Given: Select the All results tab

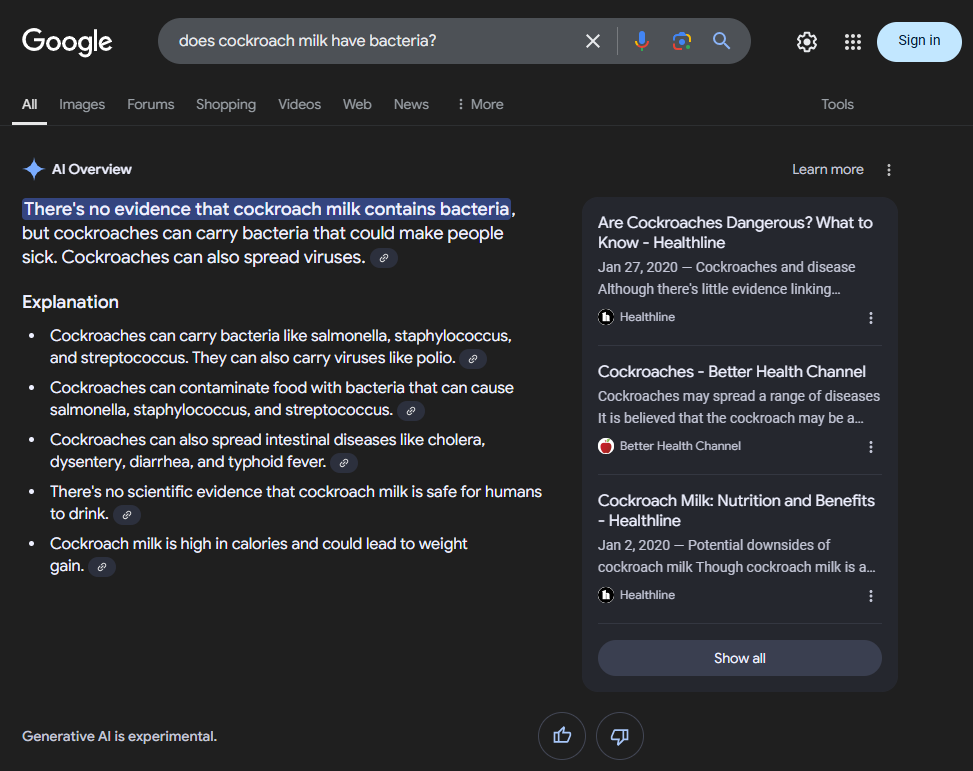Looking at the screenshot, I should [29, 104].
